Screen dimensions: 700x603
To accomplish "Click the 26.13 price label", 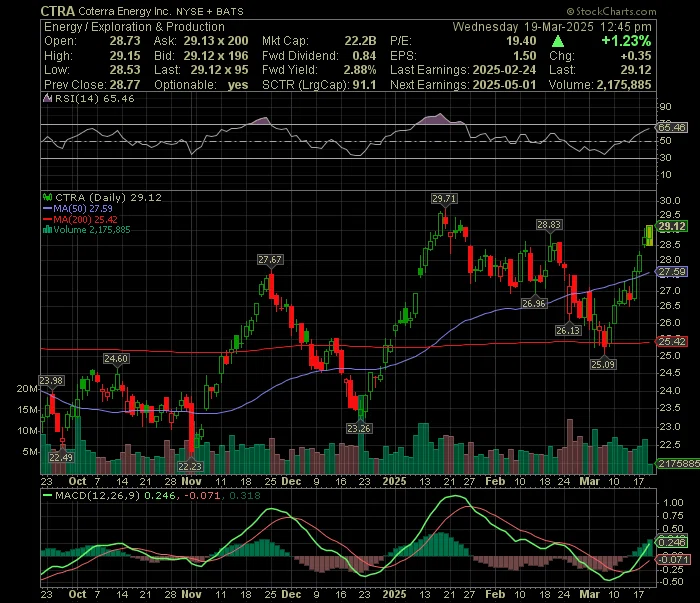I will [568, 330].
